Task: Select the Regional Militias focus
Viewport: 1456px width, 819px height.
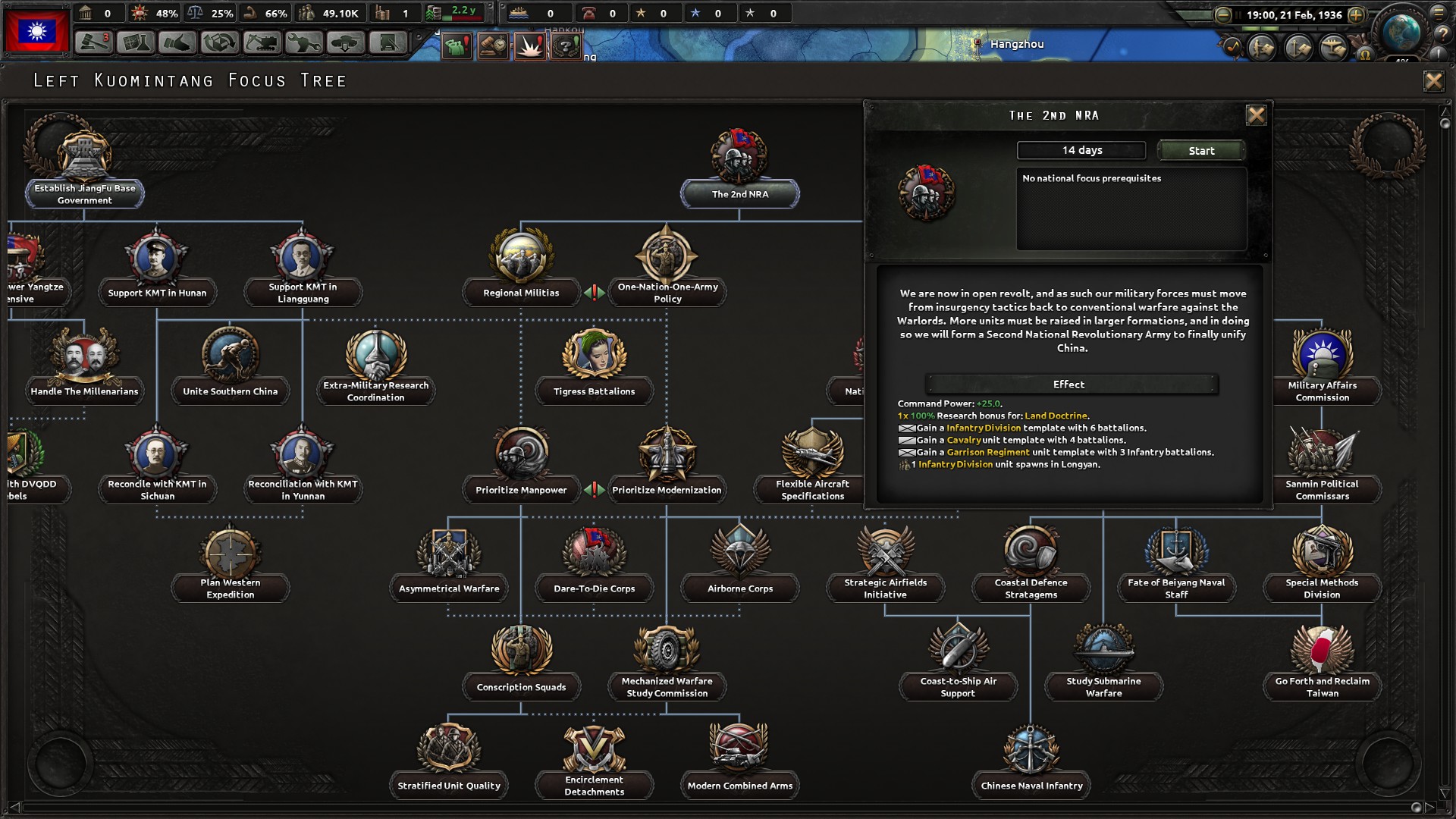Action: [x=521, y=267]
